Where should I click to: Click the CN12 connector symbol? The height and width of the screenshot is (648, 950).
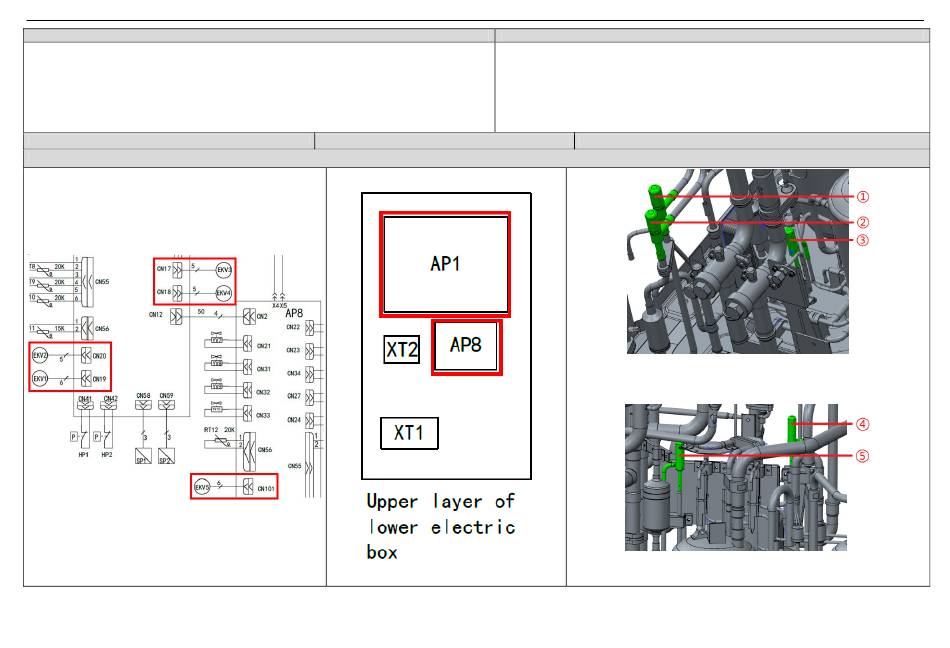point(176,316)
